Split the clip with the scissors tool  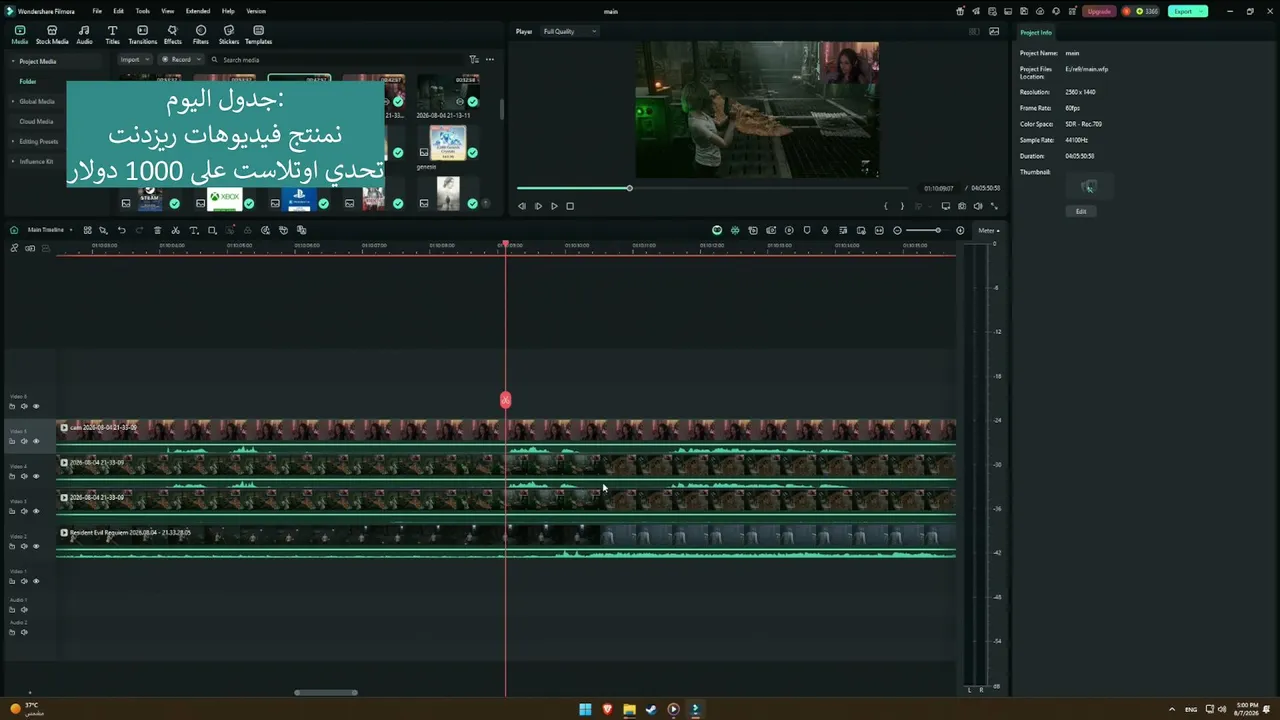coord(175,230)
